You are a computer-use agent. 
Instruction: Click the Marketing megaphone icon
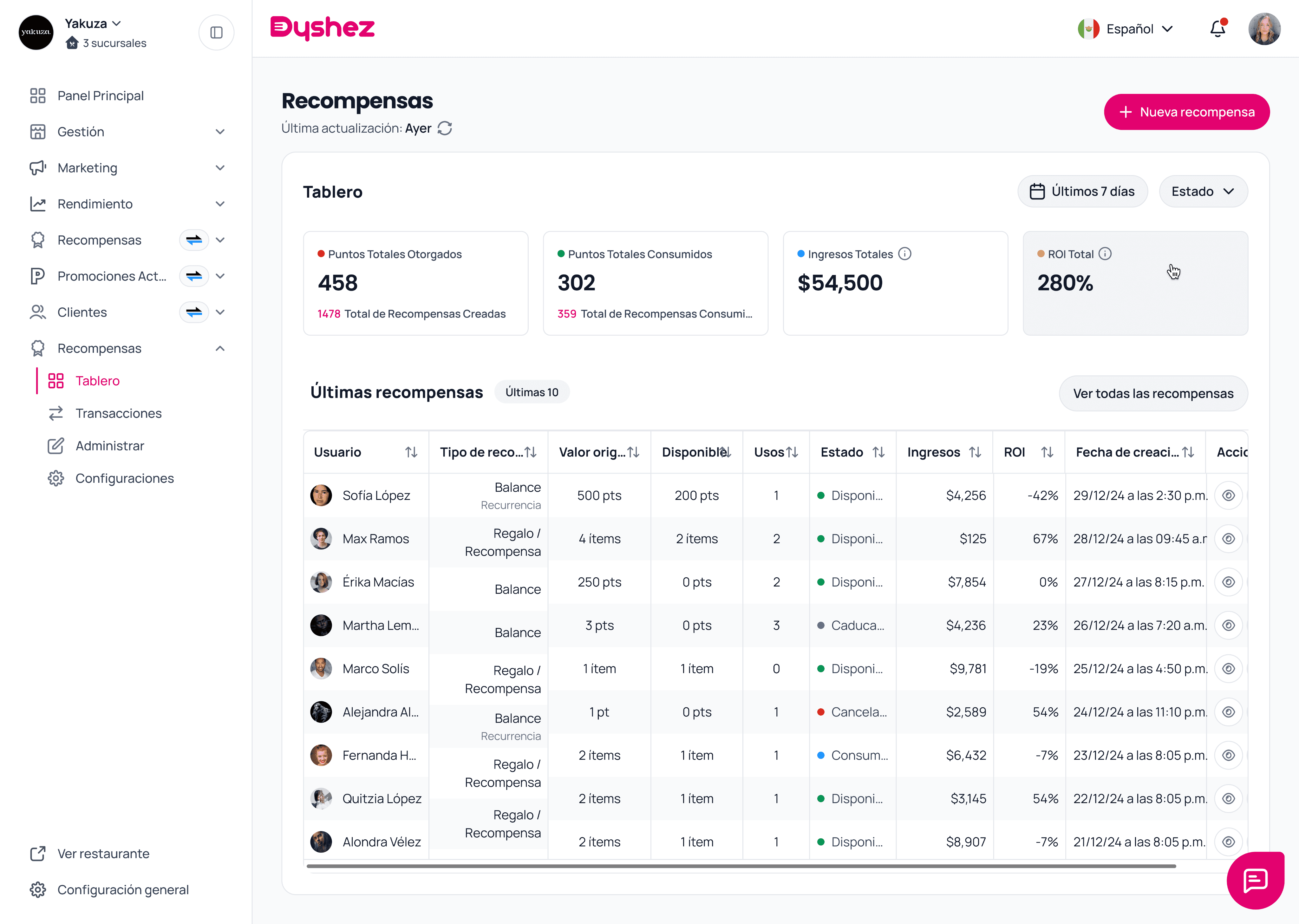(37, 168)
